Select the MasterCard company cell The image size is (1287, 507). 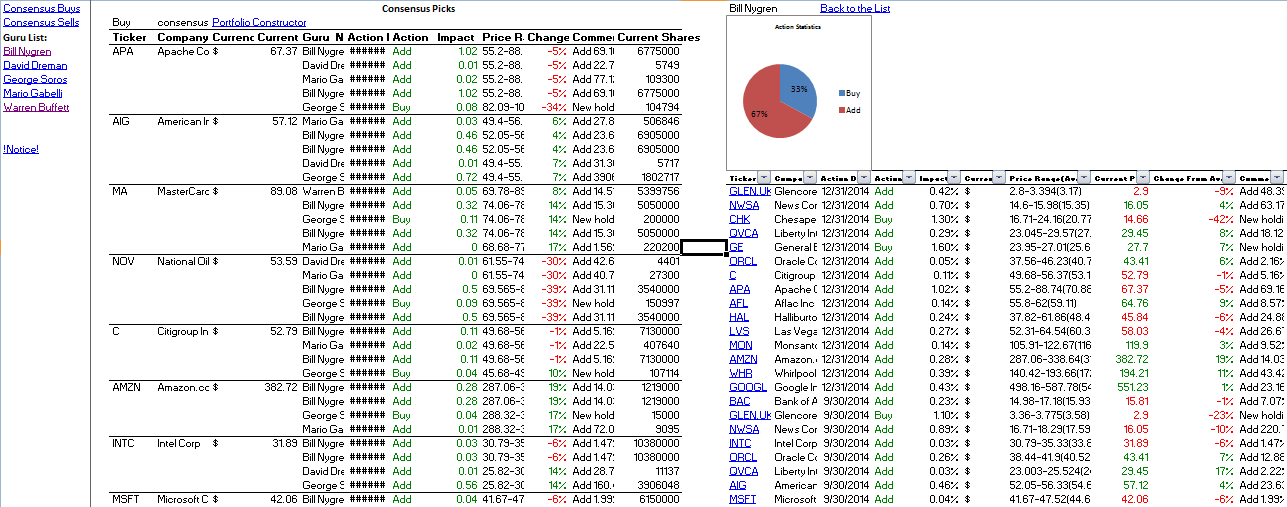[x=183, y=191]
